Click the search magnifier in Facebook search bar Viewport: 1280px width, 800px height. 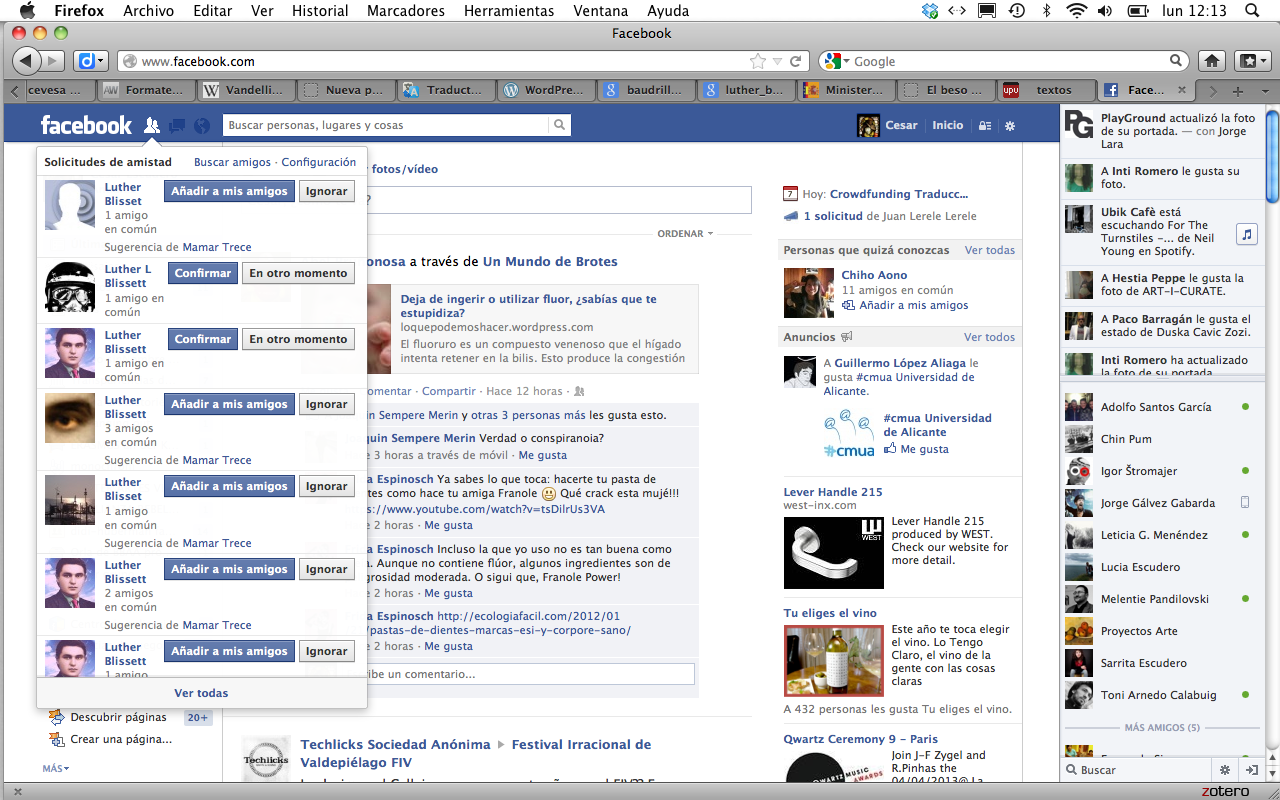pyautogui.click(x=560, y=126)
